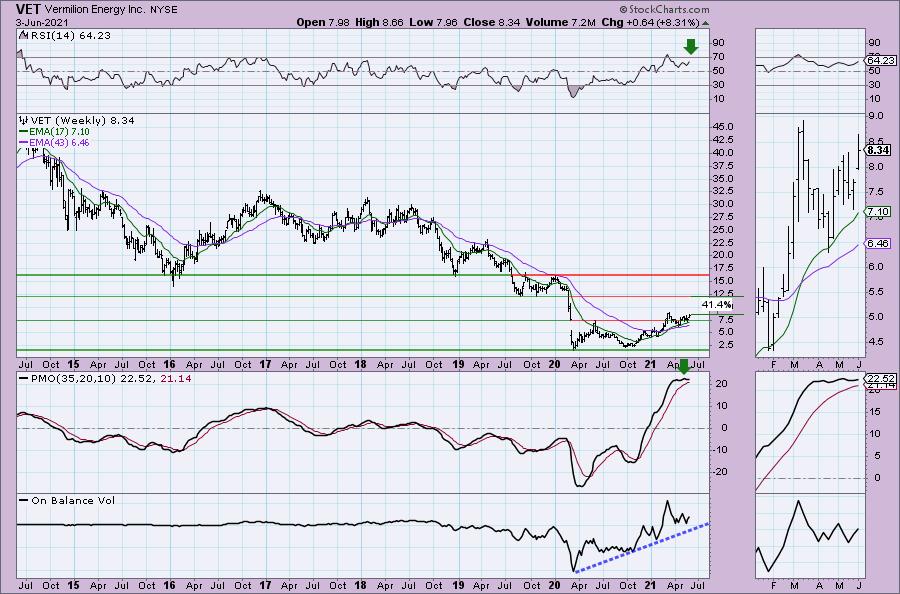This screenshot has height=594, width=900.
Task: Click the RSI(14) 64.23 panel label
Action: (x=69, y=35)
